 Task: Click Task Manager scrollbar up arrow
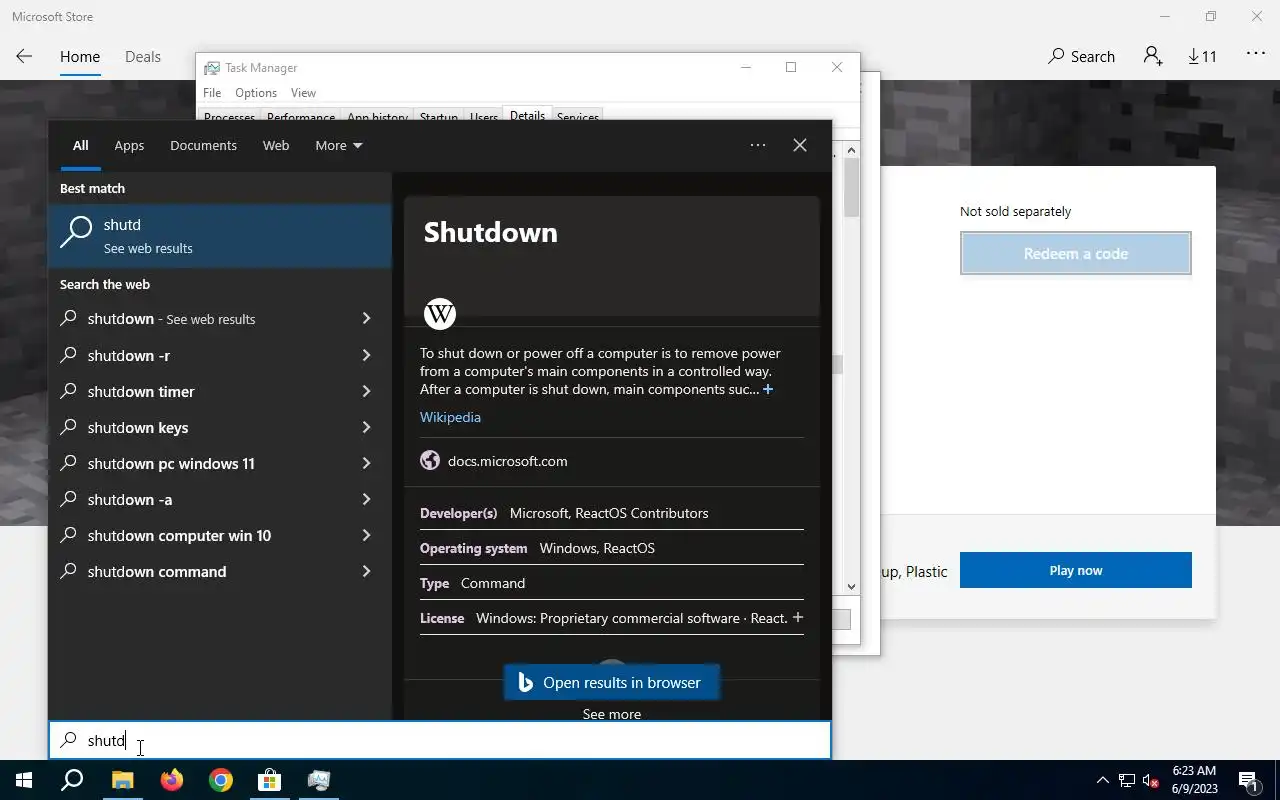(851, 150)
